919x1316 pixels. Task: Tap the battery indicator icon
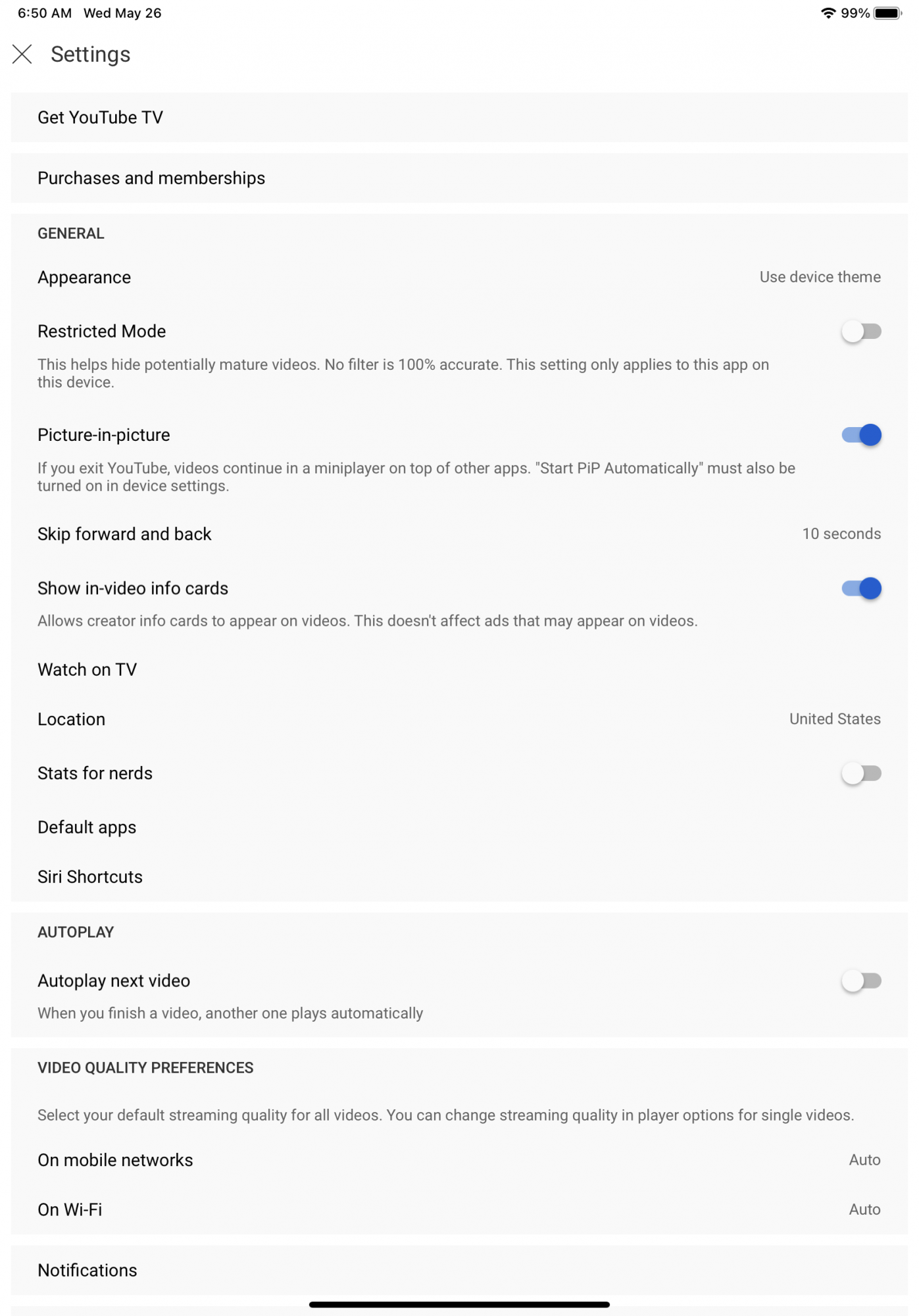click(887, 13)
